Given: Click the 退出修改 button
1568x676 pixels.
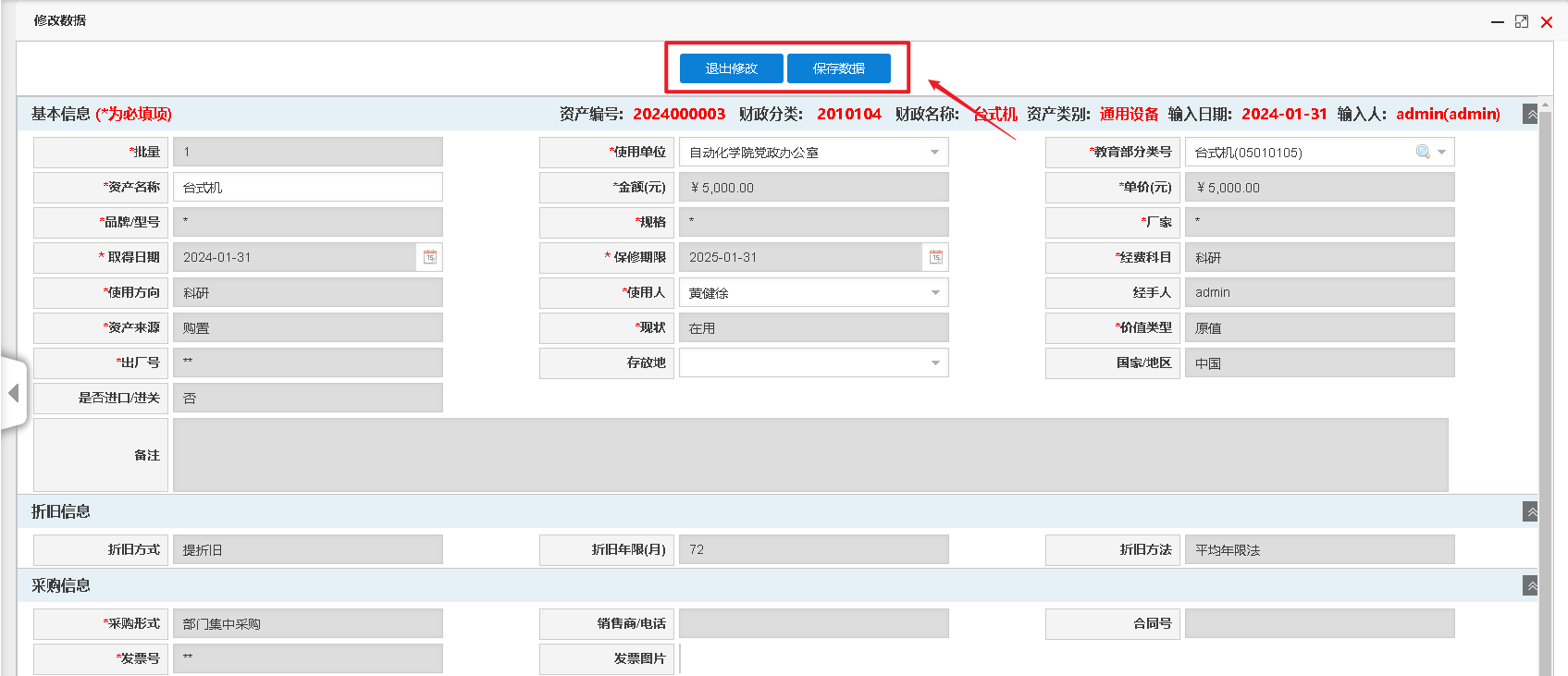Looking at the screenshot, I should [731, 68].
